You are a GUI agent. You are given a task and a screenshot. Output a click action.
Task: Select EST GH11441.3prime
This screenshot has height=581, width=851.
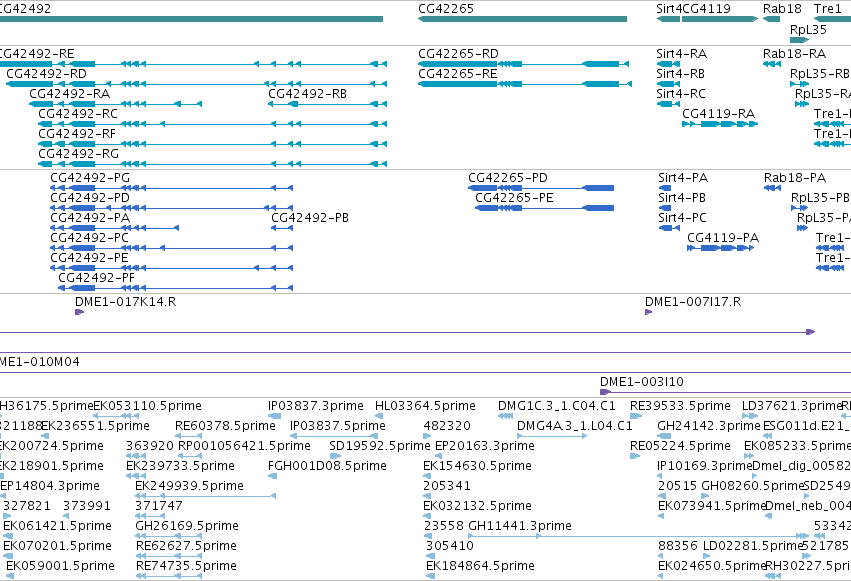coord(639,537)
